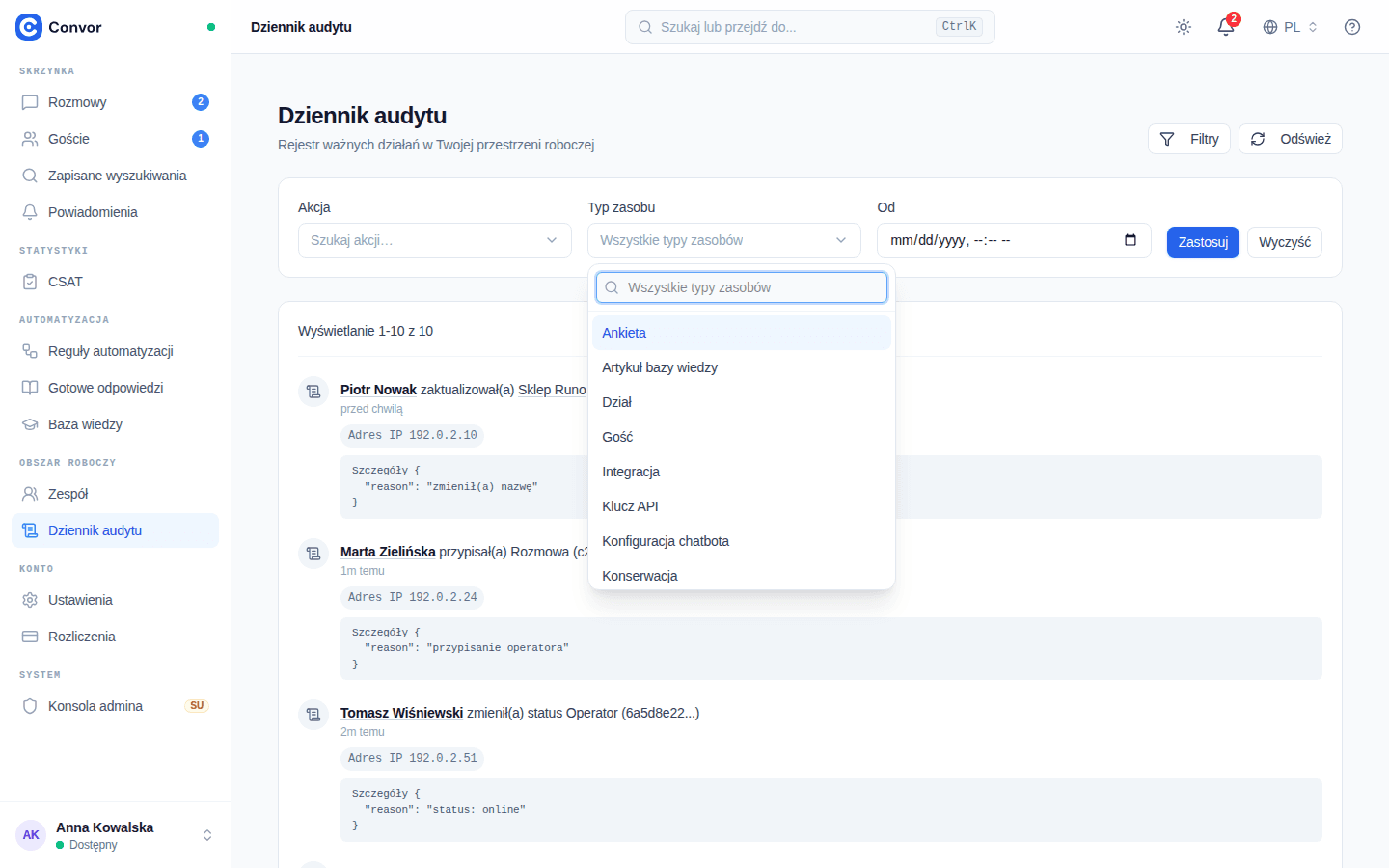Open the help question mark icon
This screenshot has width=1389, height=868.
[x=1352, y=27]
